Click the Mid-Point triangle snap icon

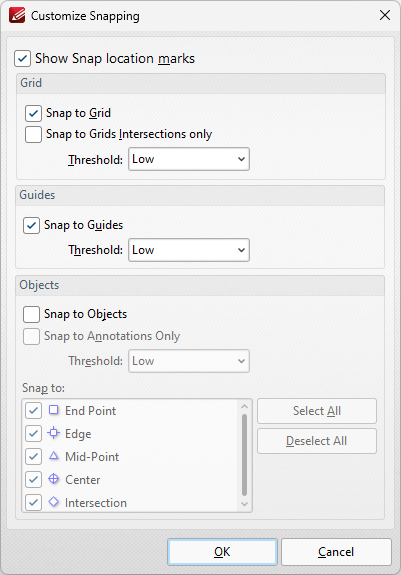point(54,456)
